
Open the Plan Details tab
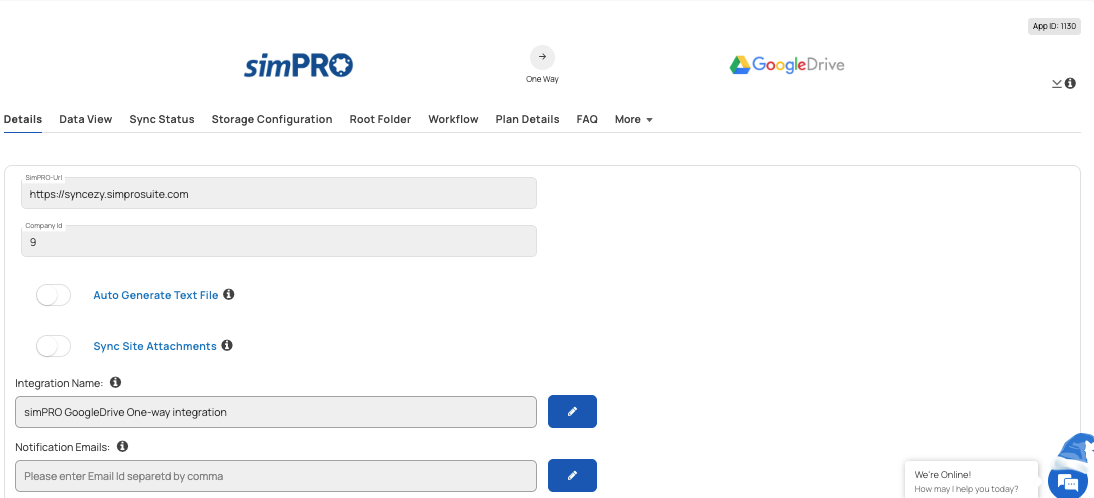[527, 119]
